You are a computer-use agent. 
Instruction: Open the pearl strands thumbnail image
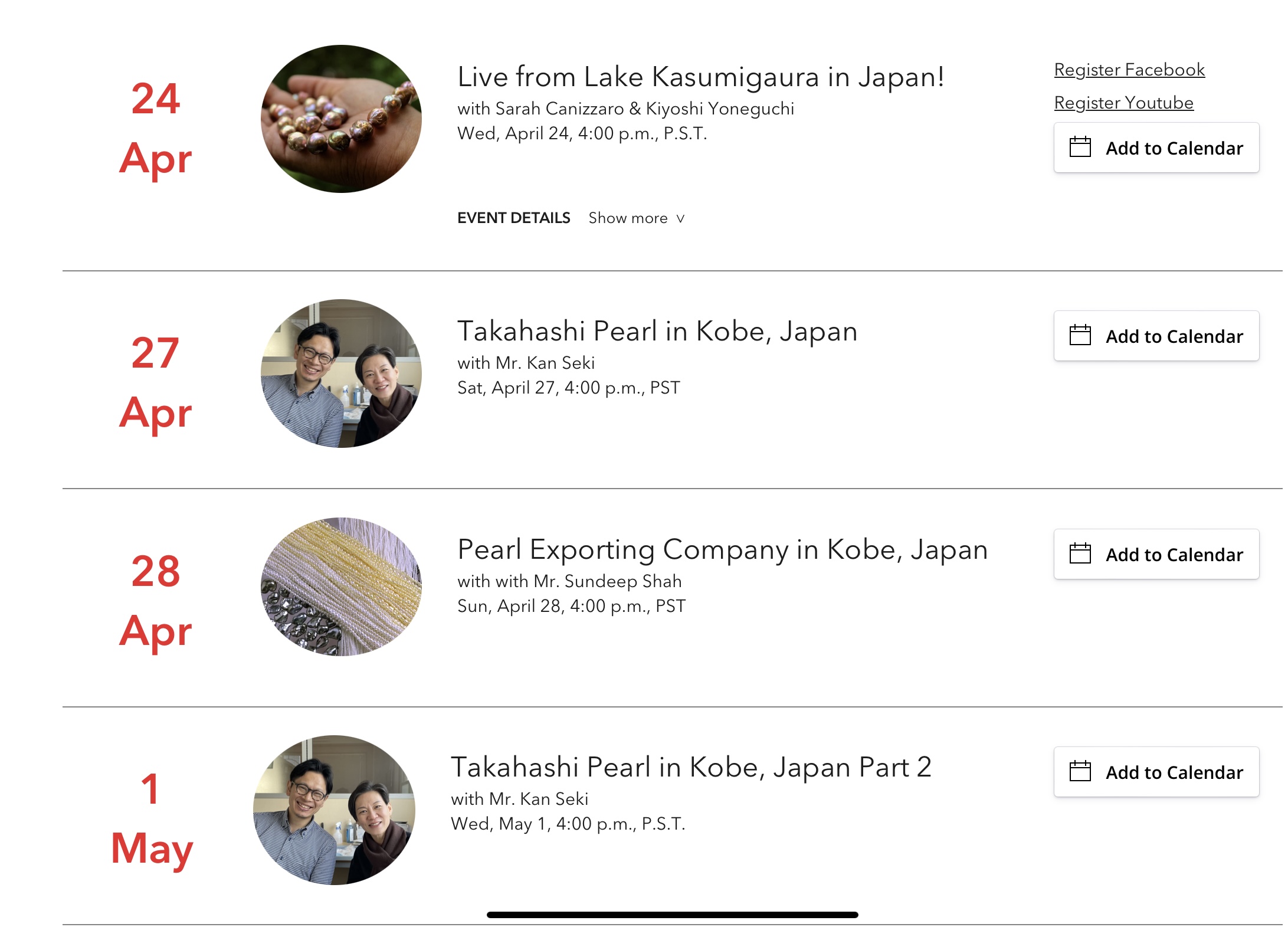341,587
